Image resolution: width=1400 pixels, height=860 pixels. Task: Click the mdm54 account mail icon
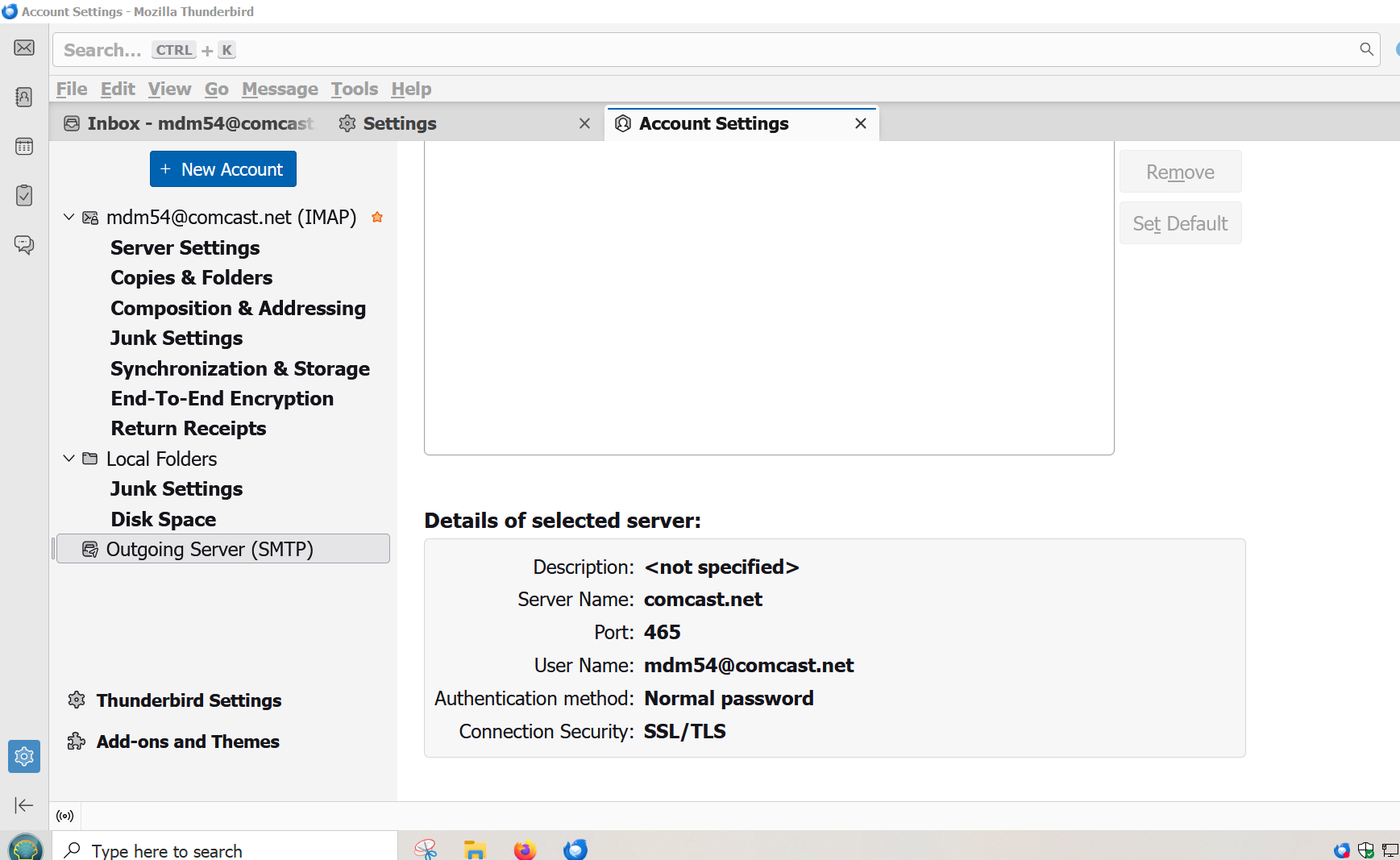coord(90,218)
